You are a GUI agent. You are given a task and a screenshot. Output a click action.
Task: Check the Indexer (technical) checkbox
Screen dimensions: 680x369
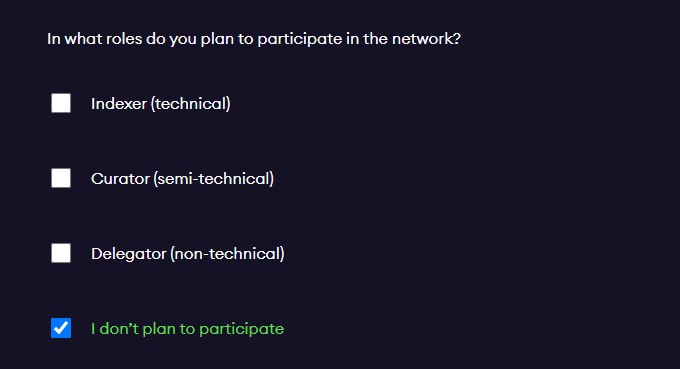tap(61, 103)
